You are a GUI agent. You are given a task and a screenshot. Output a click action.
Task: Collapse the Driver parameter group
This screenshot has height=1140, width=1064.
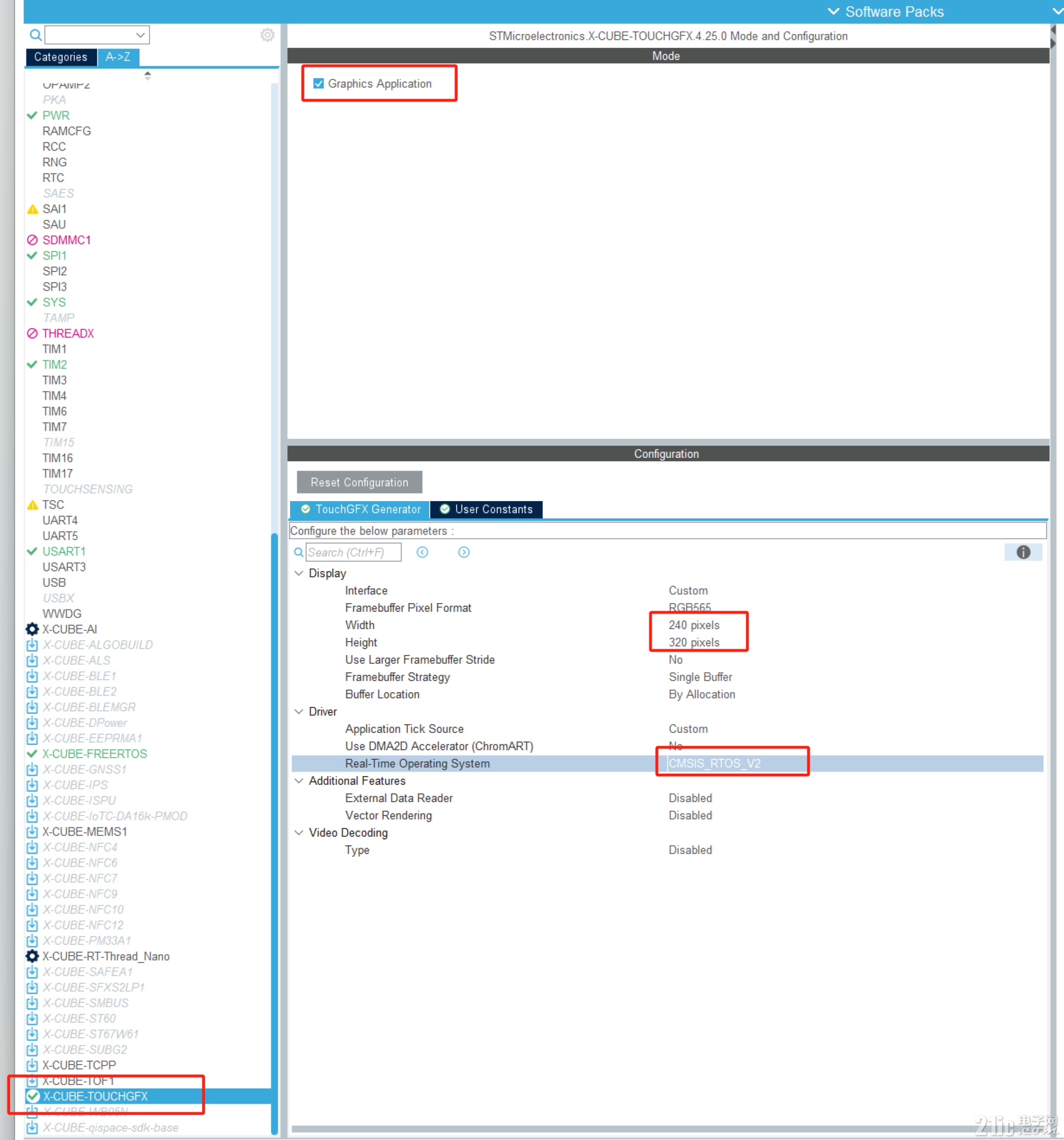coord(299,711)
